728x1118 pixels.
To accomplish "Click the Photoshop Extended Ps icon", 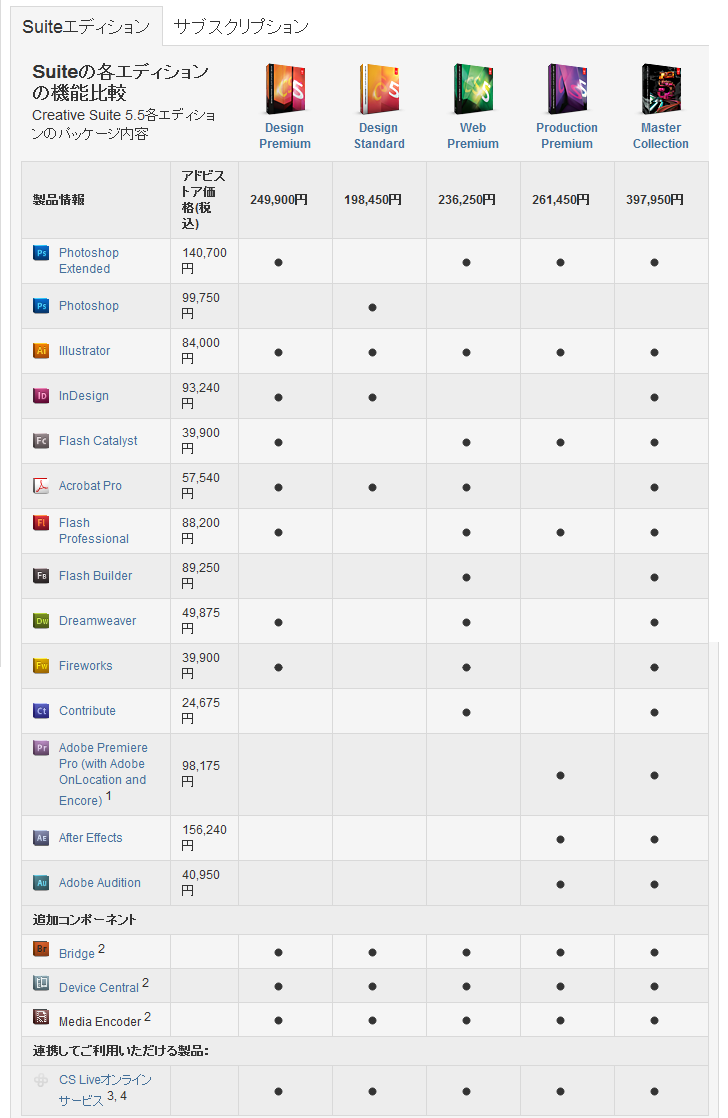I will coord(41,252).
